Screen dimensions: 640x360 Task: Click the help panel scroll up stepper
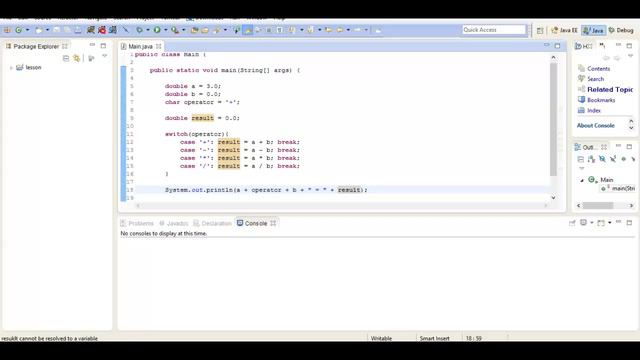(x=631, y=121)
